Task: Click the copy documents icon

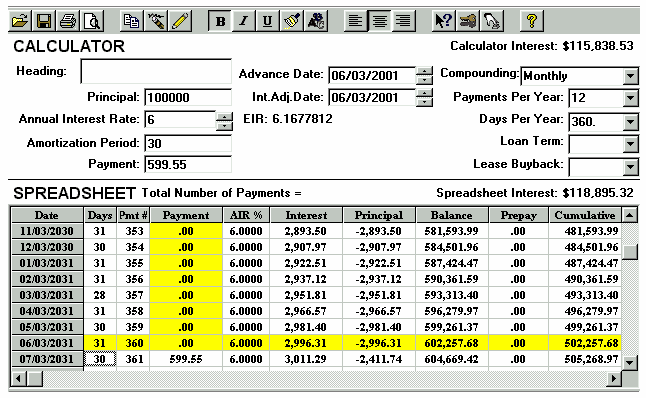Action: pyautogui.click(x=131, y=21)
